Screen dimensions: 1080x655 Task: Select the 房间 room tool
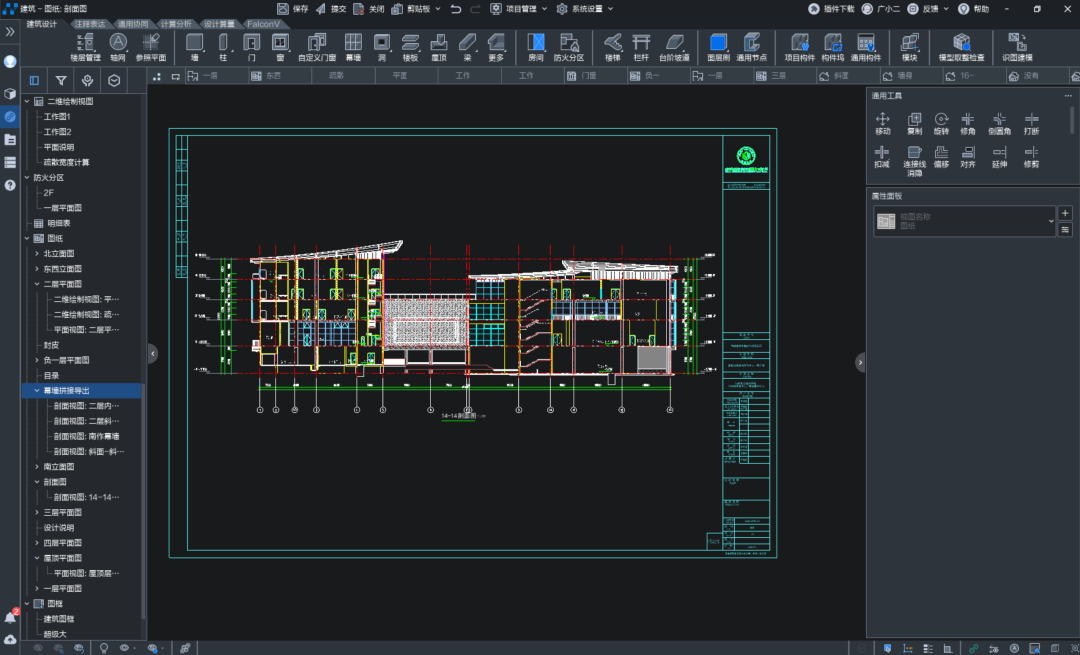tap(536, 47)
